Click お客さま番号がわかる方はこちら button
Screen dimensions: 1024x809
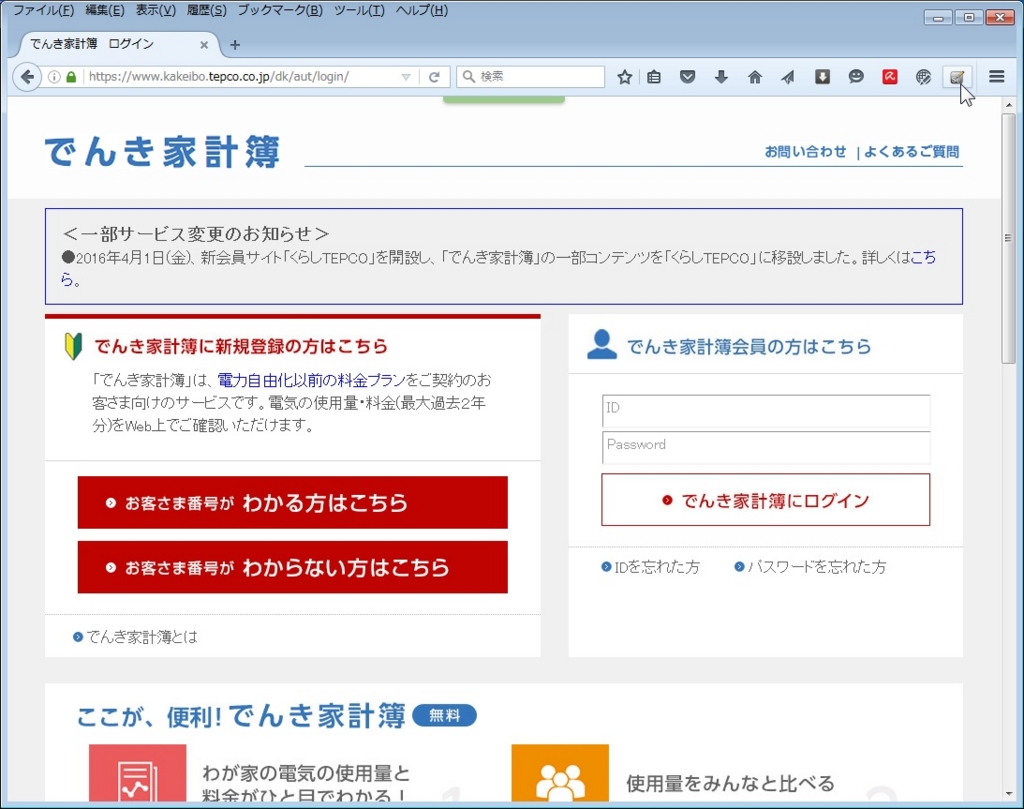292,501
